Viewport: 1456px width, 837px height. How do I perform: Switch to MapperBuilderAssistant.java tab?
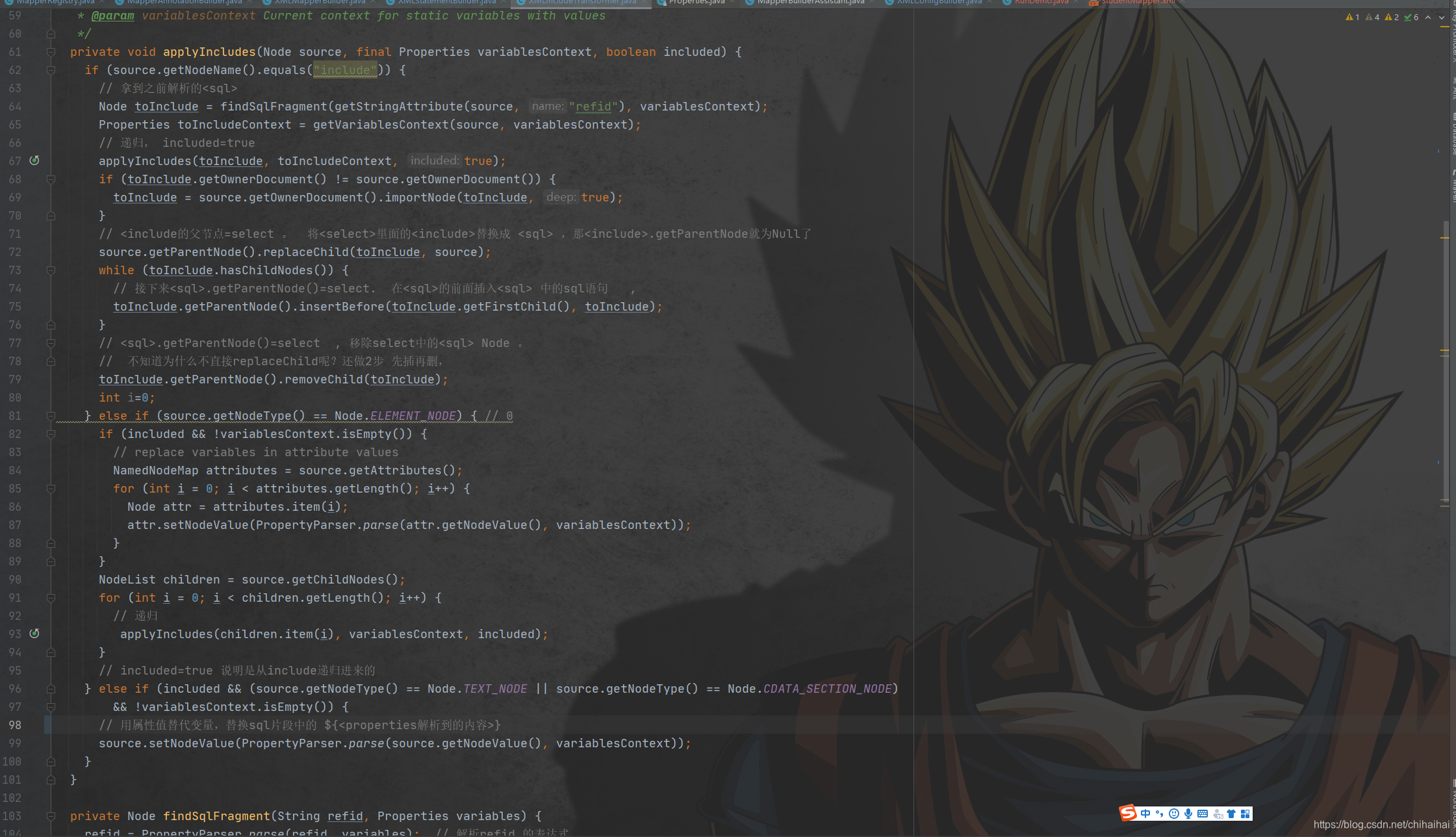click(810, 3)
